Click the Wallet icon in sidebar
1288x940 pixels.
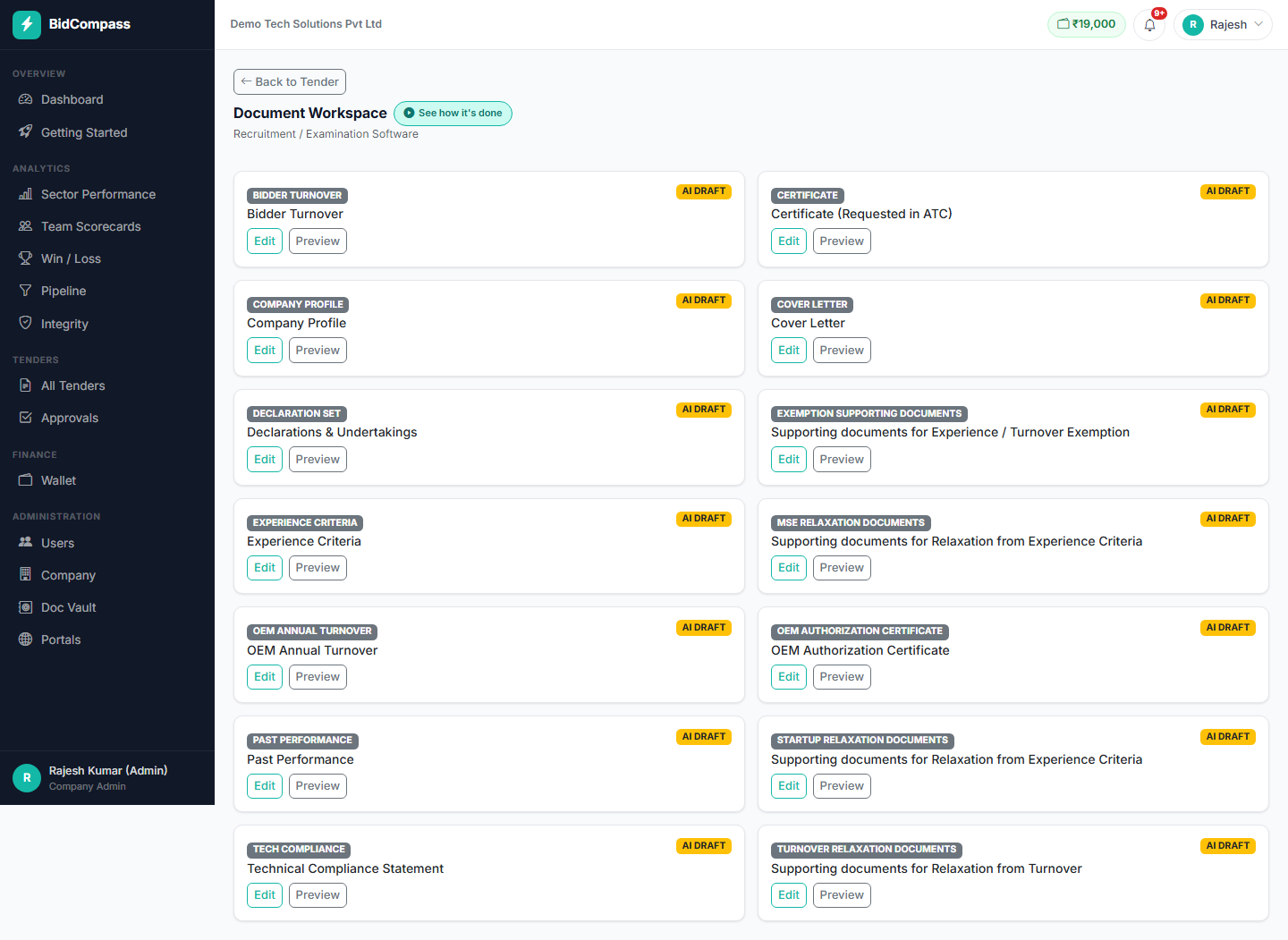(25, 480)
